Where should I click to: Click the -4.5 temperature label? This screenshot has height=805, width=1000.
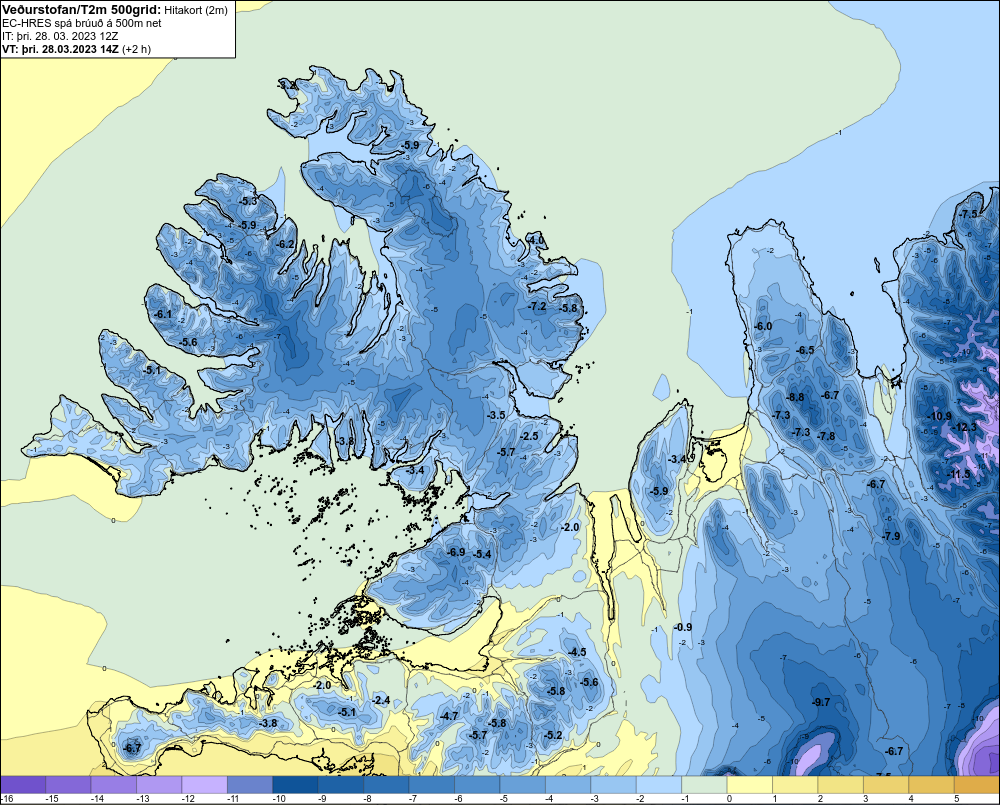(x=577, y=652)
